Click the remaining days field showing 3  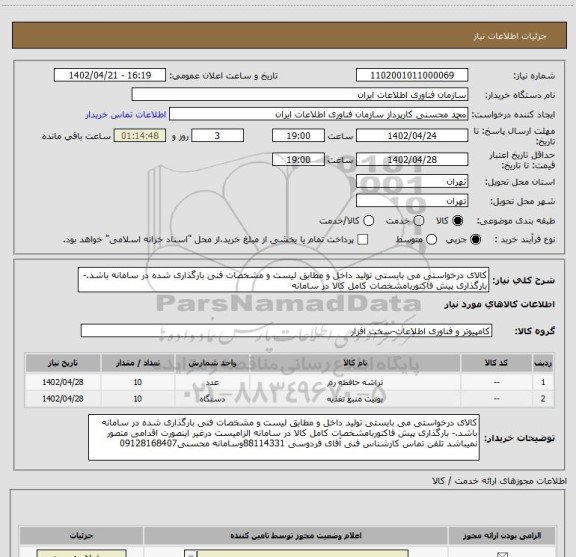click(217, 136)
